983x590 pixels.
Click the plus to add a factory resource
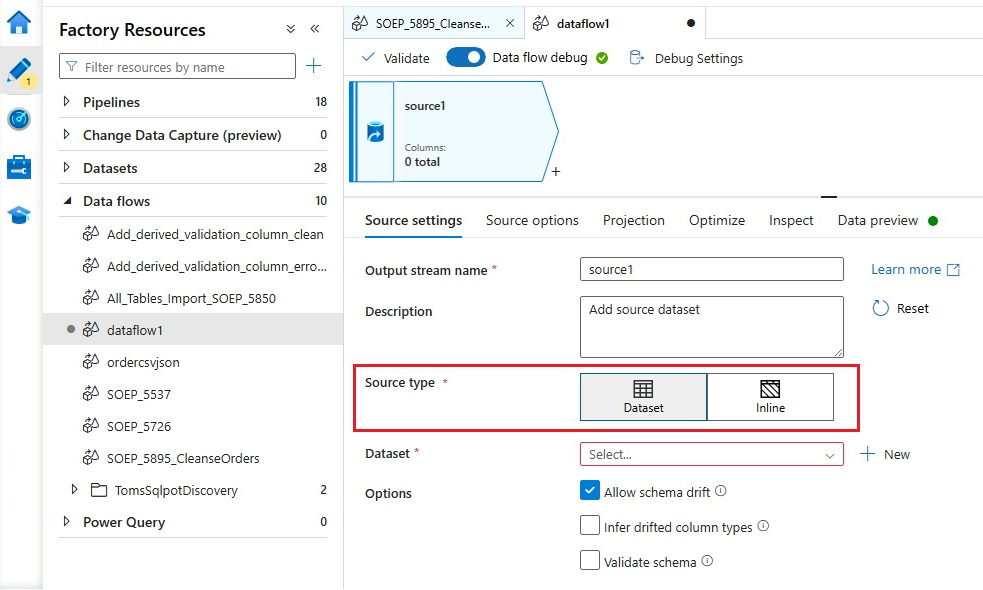314,65
